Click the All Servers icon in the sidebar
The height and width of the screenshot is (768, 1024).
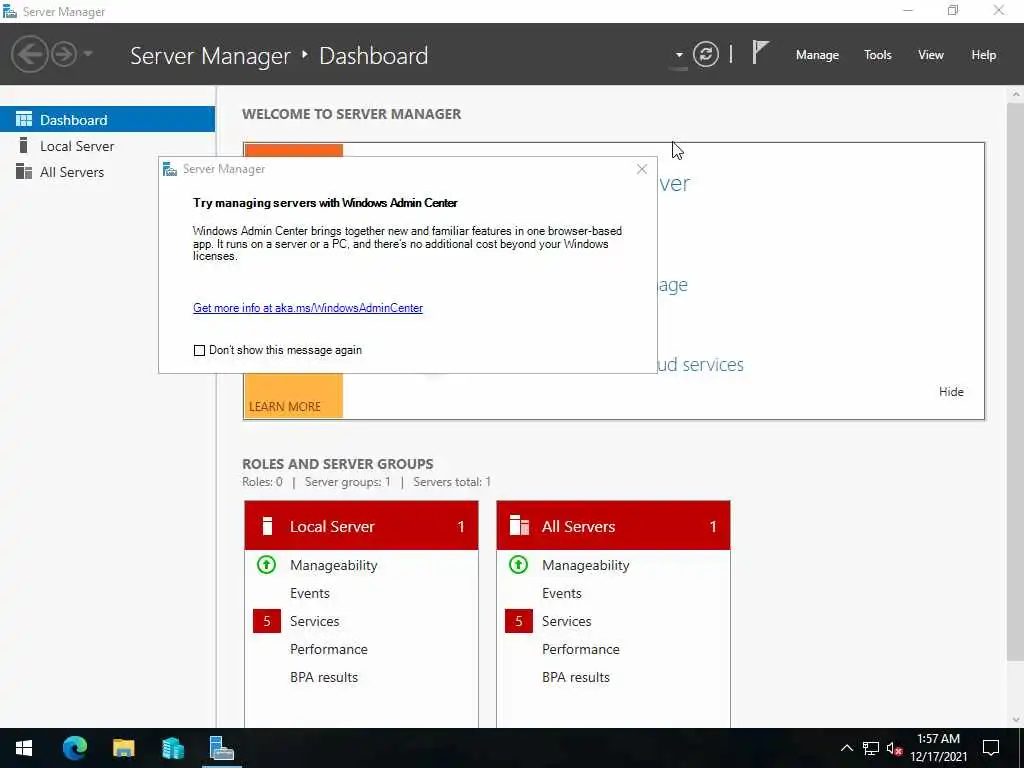(x=24, y=171)
